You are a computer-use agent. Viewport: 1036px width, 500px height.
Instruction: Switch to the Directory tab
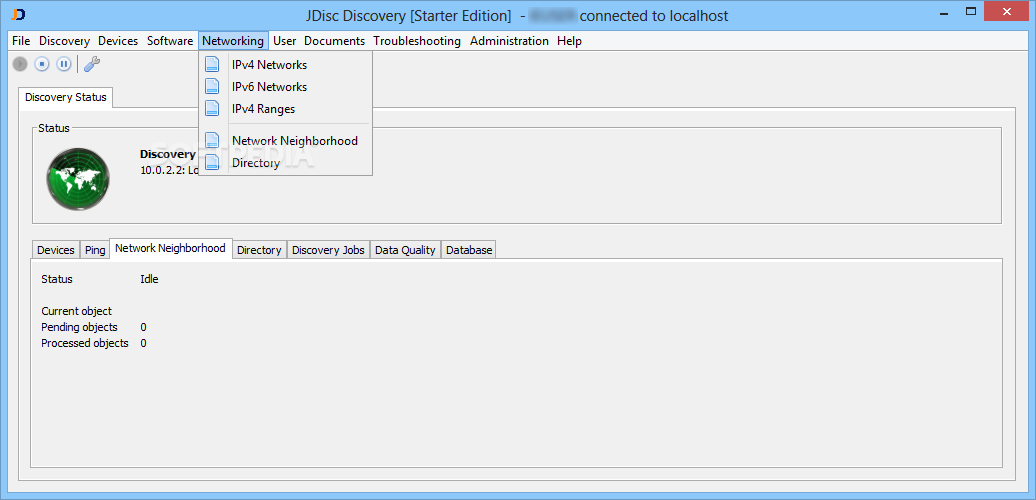point(259,250)
